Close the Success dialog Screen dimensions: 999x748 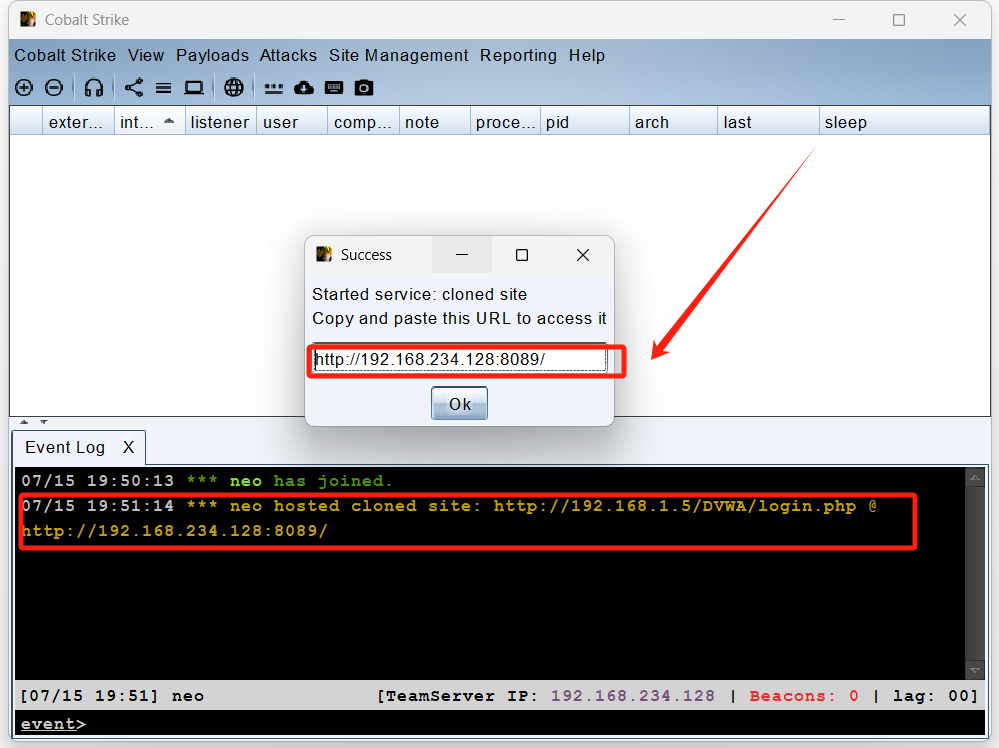[x=582, y=255]
